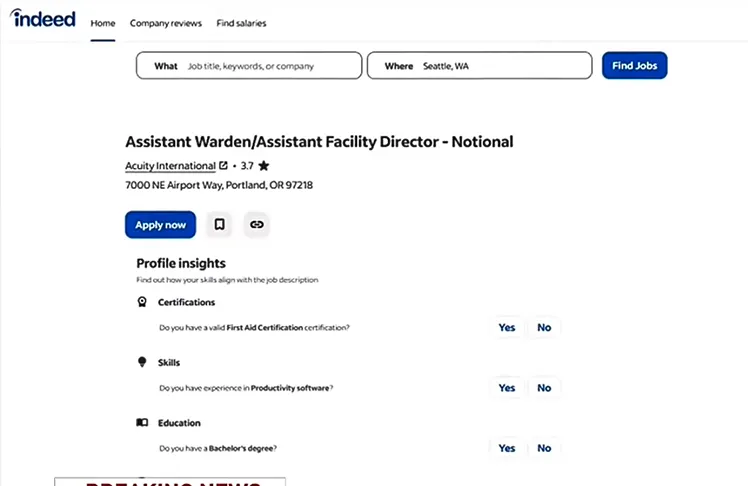Save job with bookmark icon
748x486 pixels.
tap(219, 225)
